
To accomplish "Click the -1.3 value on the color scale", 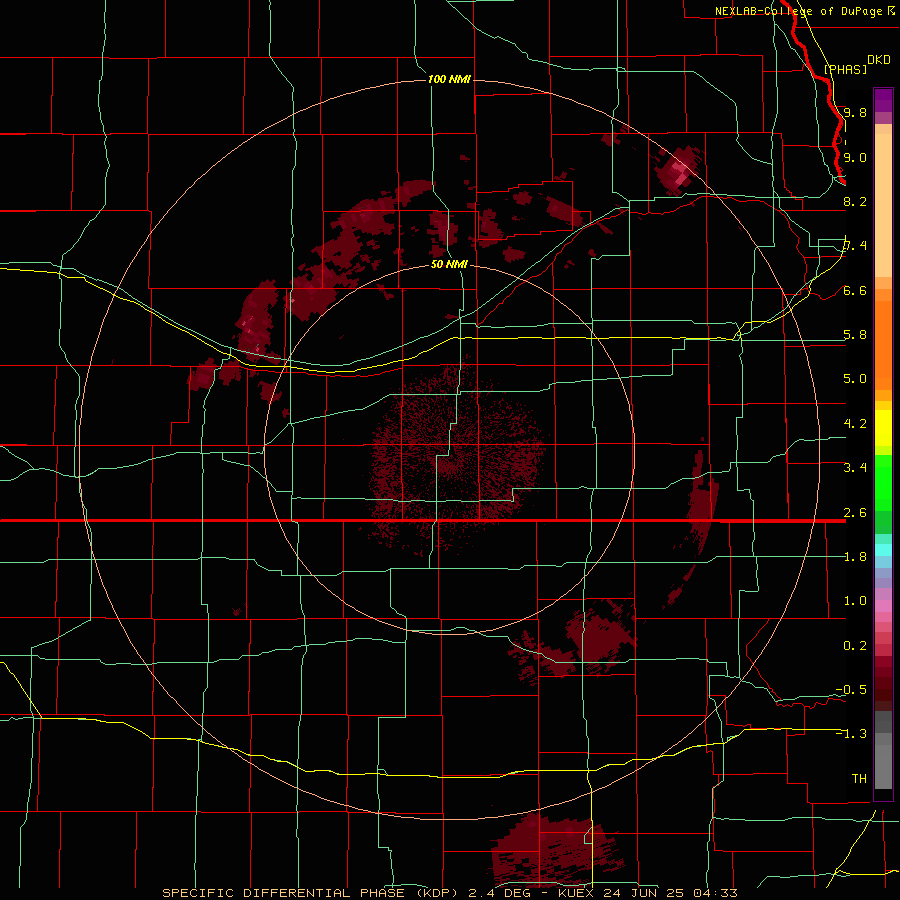I will pyautogui.click(x=851, y=734).
